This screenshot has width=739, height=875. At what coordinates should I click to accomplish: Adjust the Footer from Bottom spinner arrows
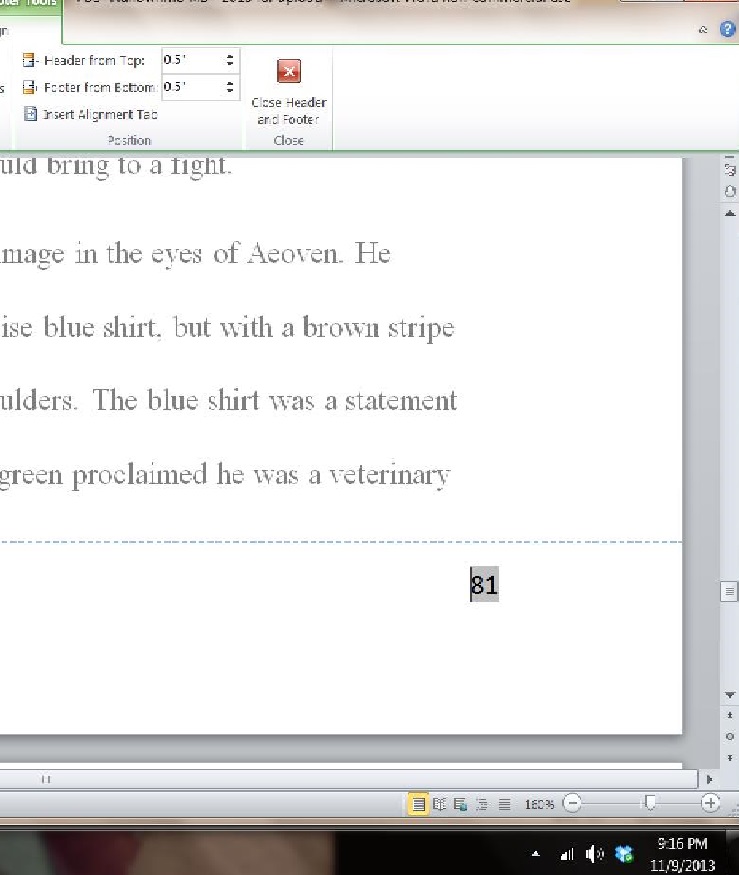[231, 87]
